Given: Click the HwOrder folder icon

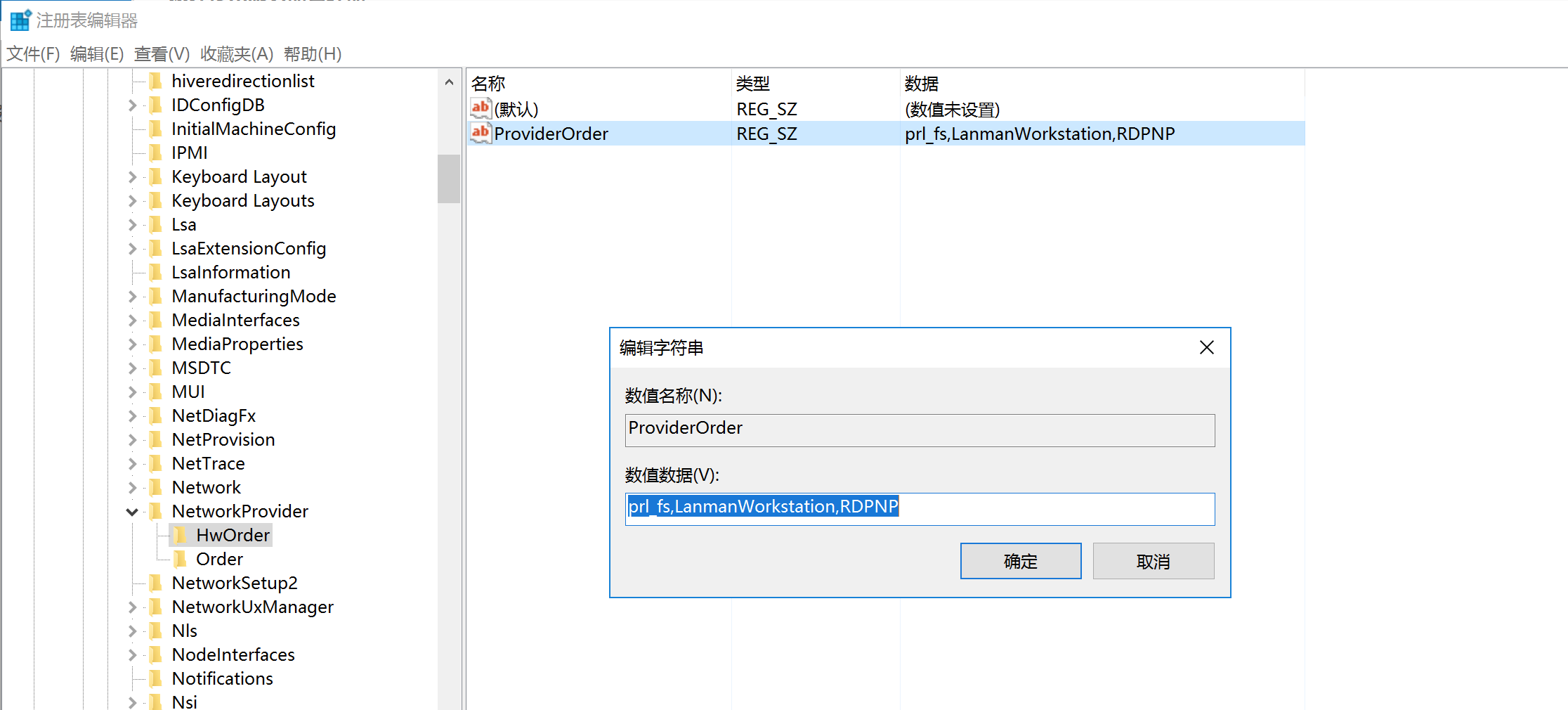Looking at the screenshot, I should coord(181,536).
